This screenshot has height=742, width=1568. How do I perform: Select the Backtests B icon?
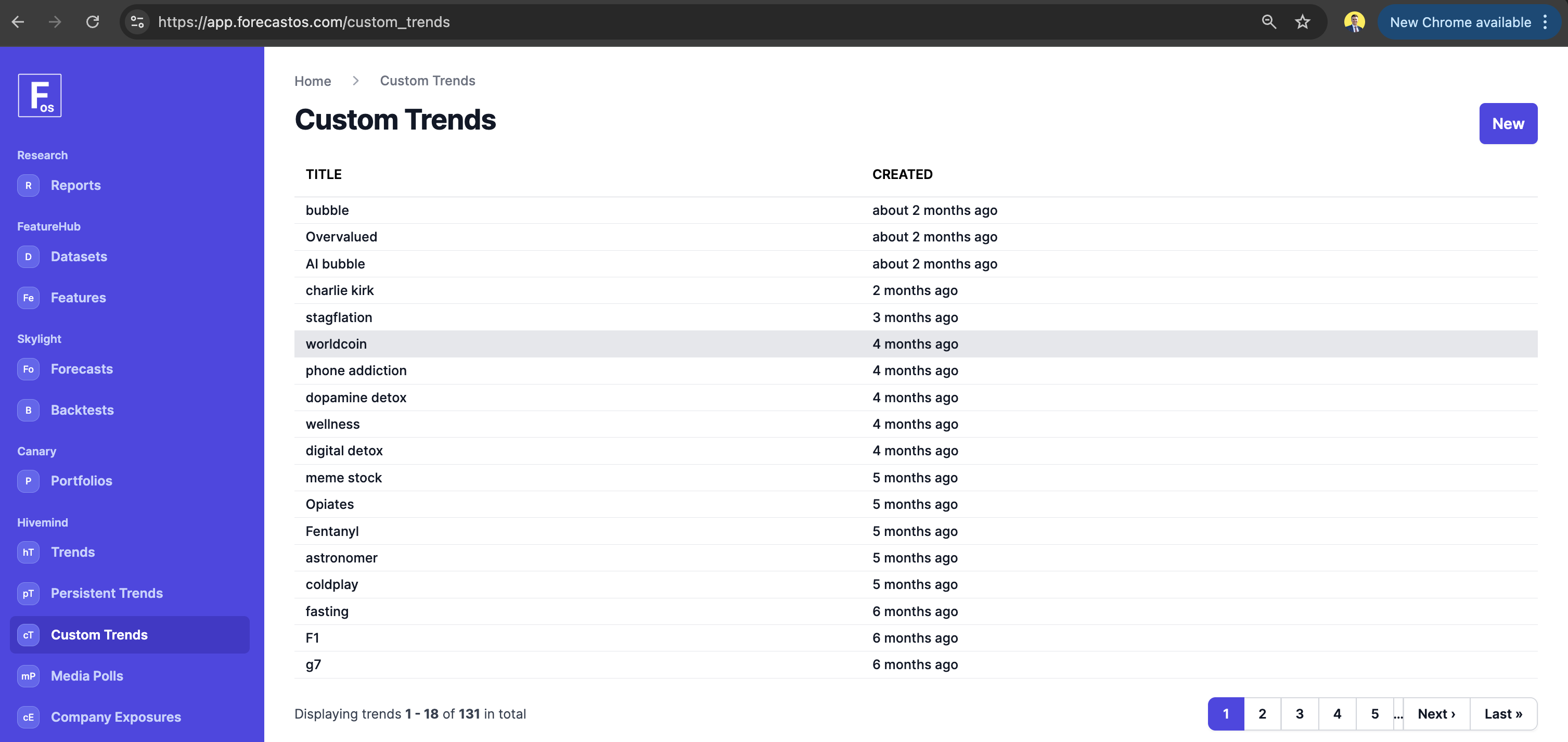coord(28,410)
